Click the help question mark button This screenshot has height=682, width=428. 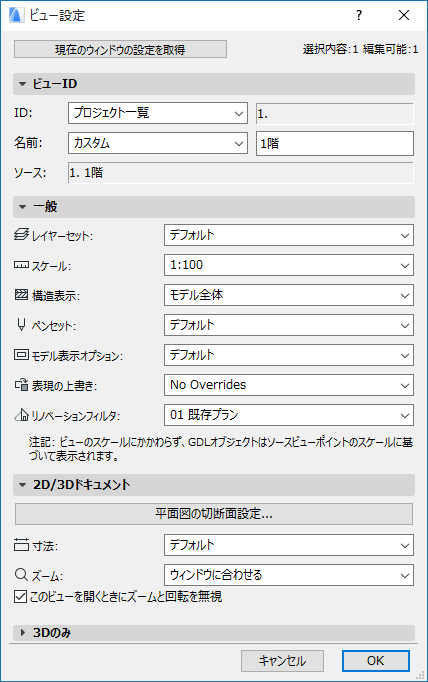pyautogui.click(x=358, y=15)
